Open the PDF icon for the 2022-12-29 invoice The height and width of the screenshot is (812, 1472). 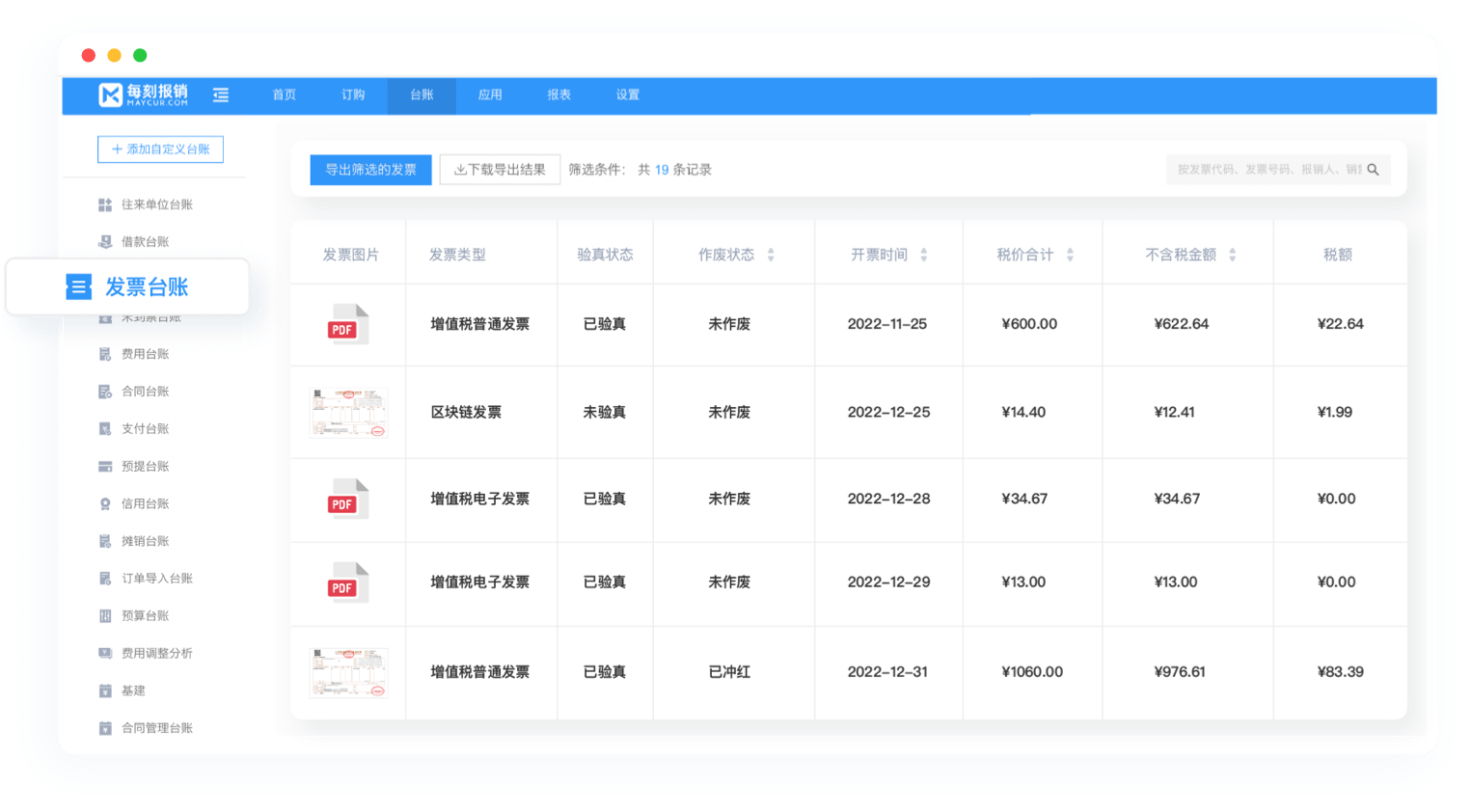(347, 582)
